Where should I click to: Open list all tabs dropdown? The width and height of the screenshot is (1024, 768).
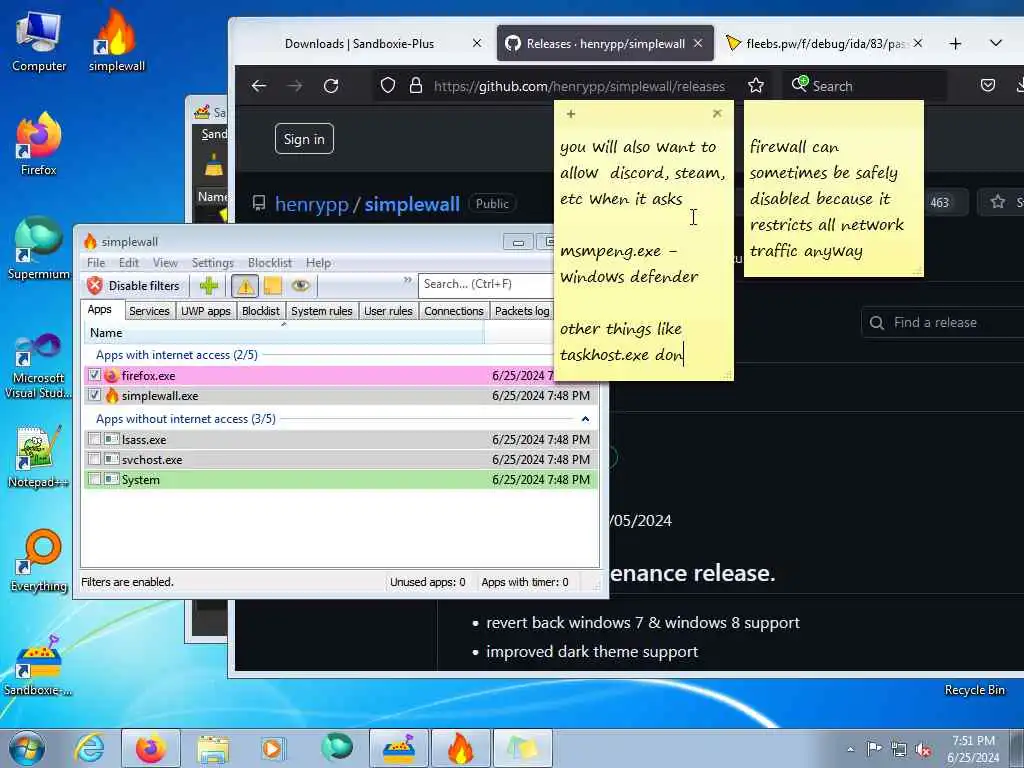[x=995, y=44]
